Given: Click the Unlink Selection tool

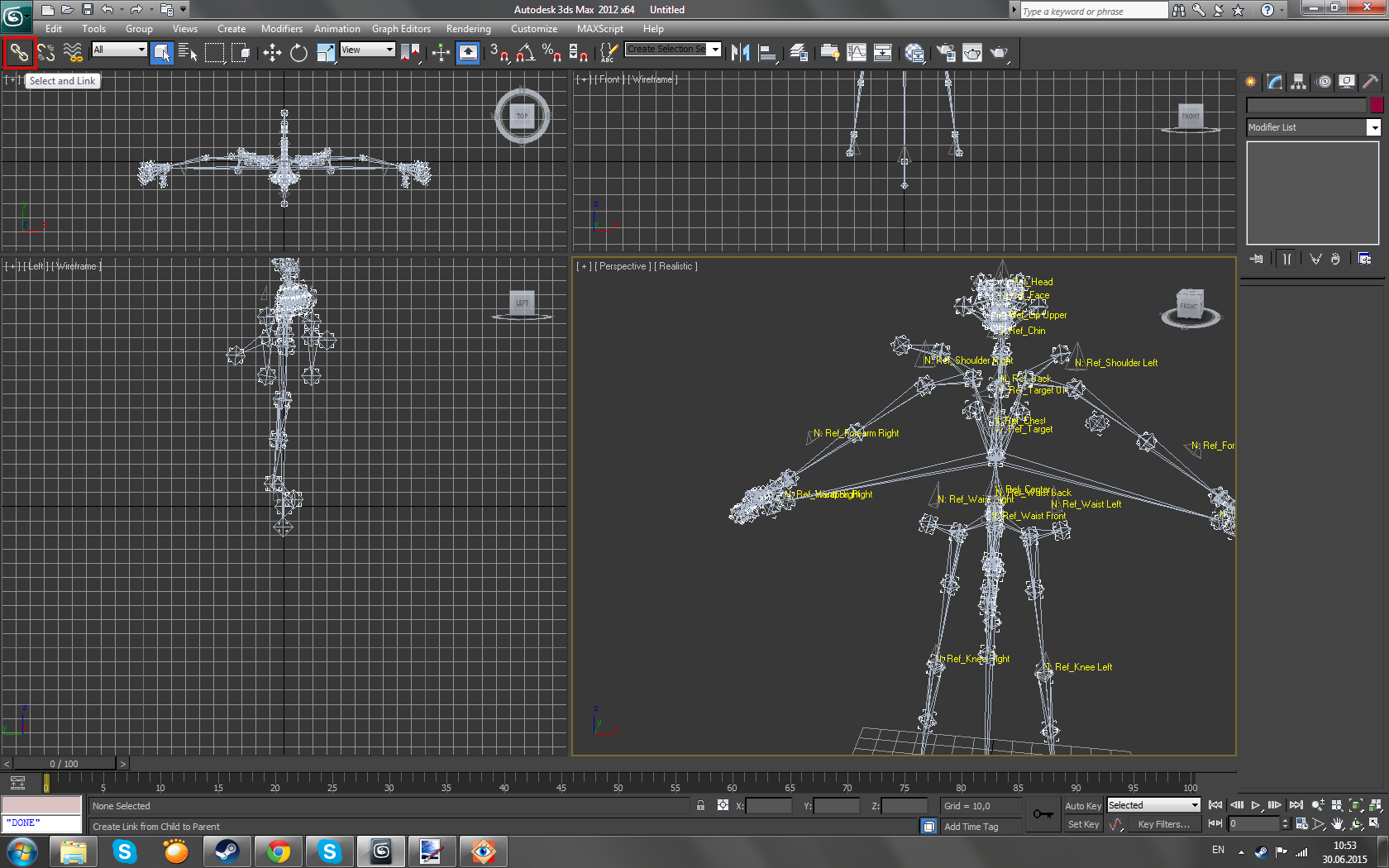Looking at the screenshot, I should pyautogui.click(x=46, y=54).
